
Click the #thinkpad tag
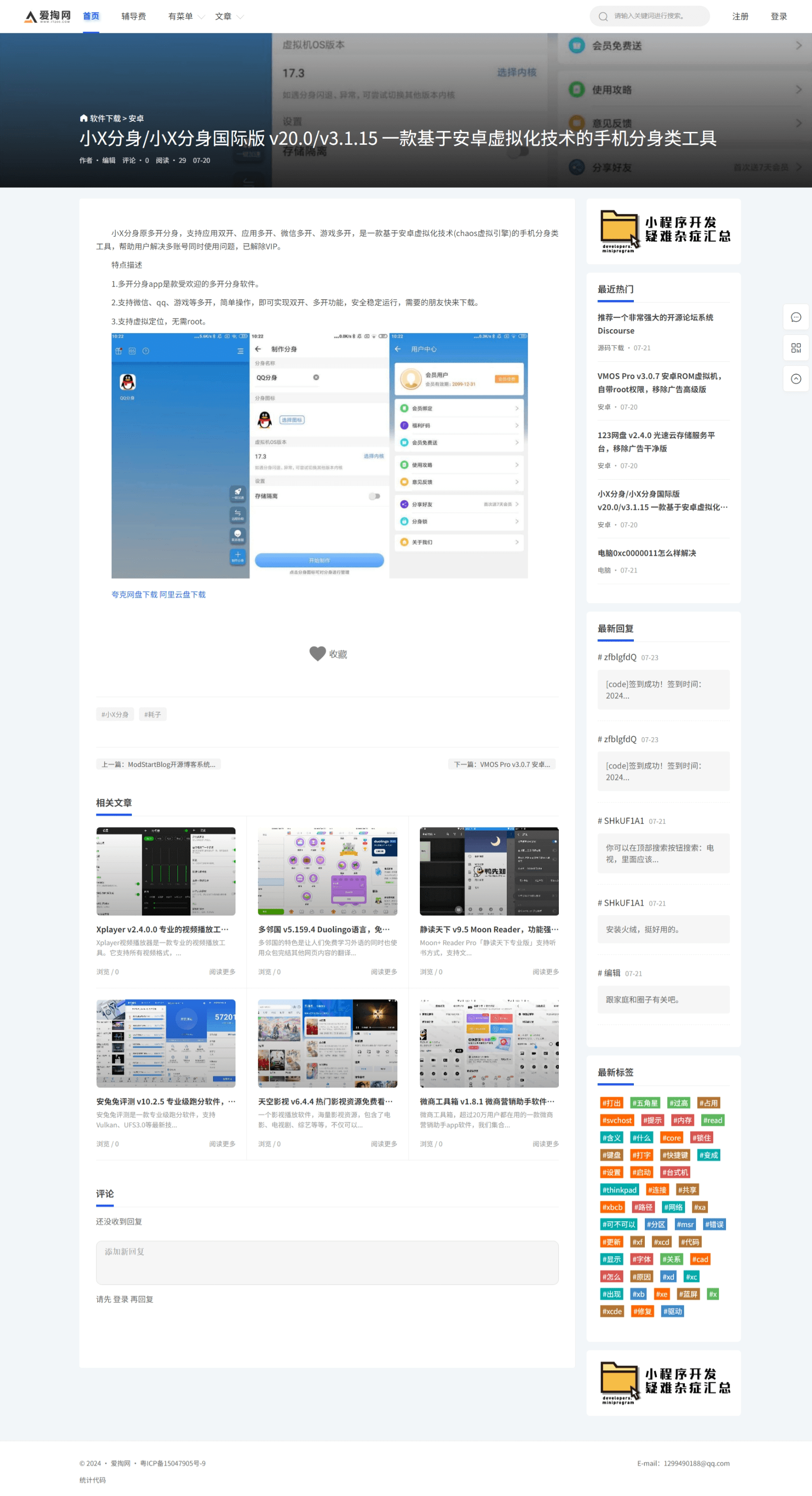[620, 1190]
